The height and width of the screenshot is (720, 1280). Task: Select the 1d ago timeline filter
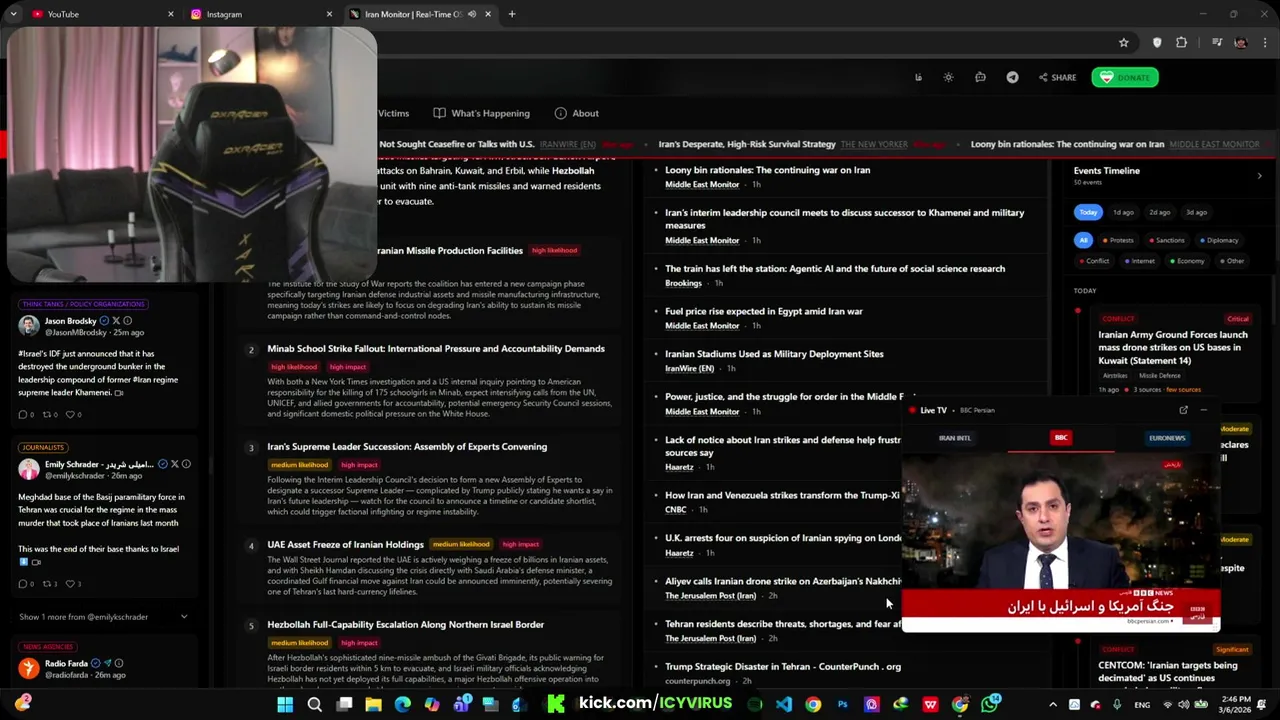point(1124,212)
